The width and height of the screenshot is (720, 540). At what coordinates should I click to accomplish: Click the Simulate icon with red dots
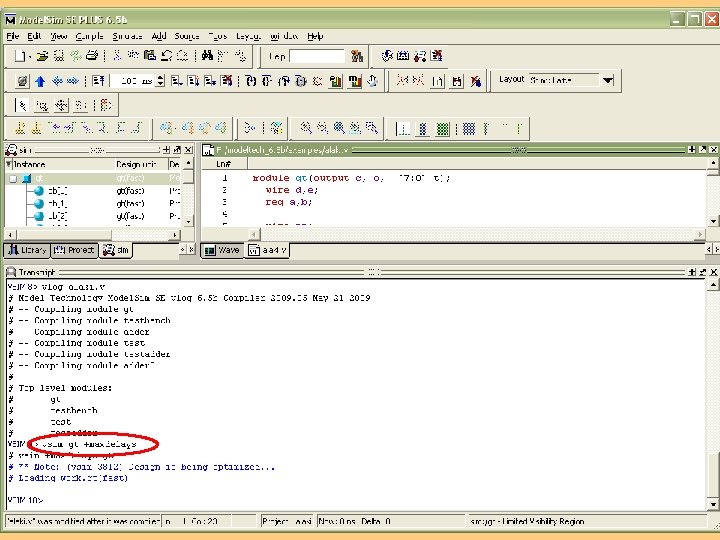[x=420, y=56]
